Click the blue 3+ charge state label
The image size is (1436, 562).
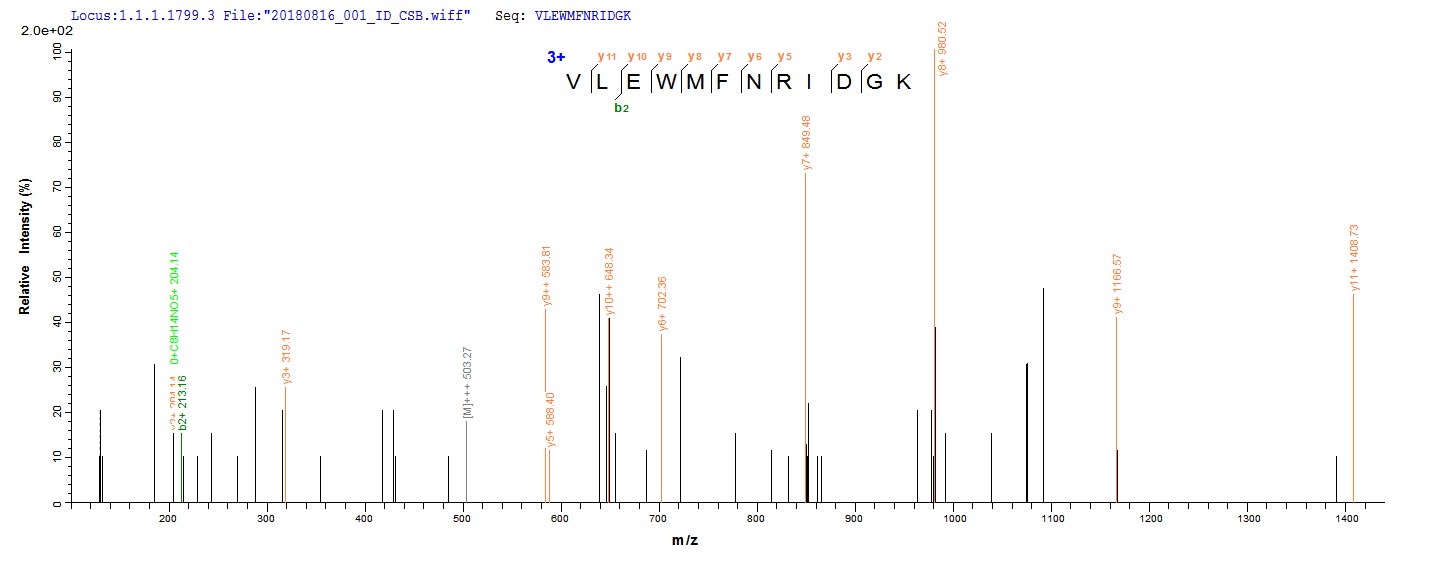[556, 57]
